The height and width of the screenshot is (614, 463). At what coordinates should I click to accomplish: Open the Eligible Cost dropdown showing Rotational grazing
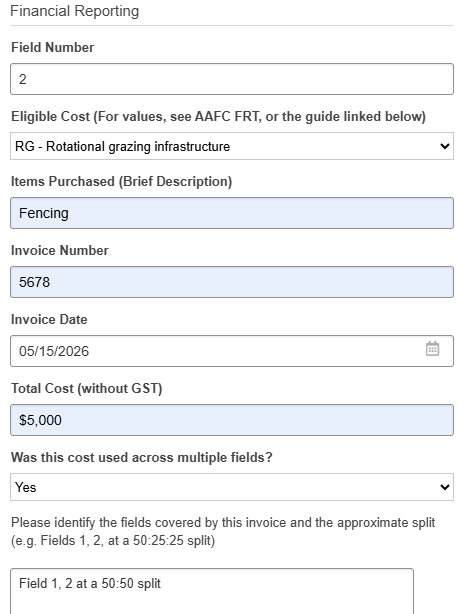click(232, 146)
